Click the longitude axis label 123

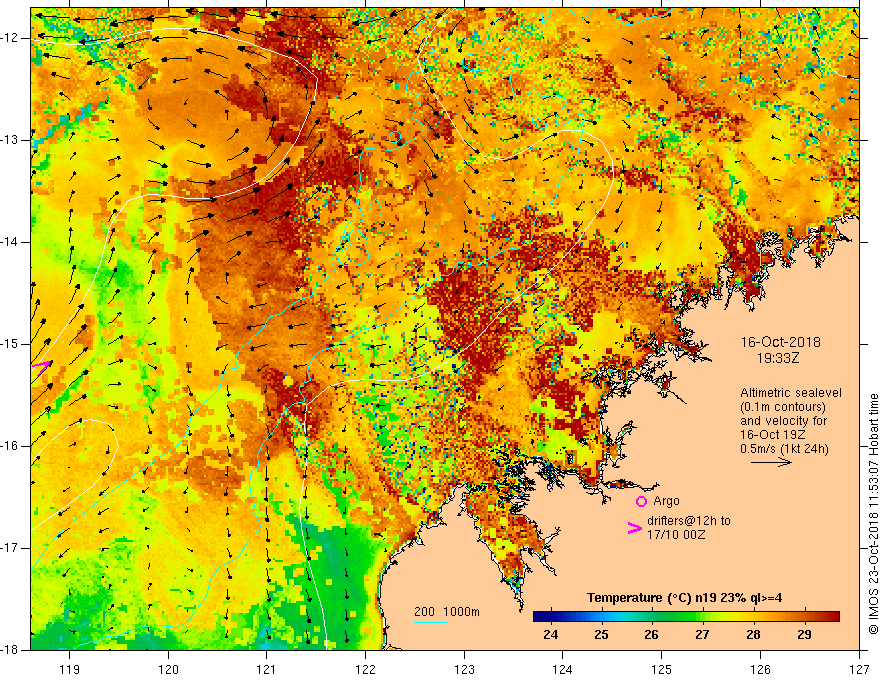click(x=464, y=669)
